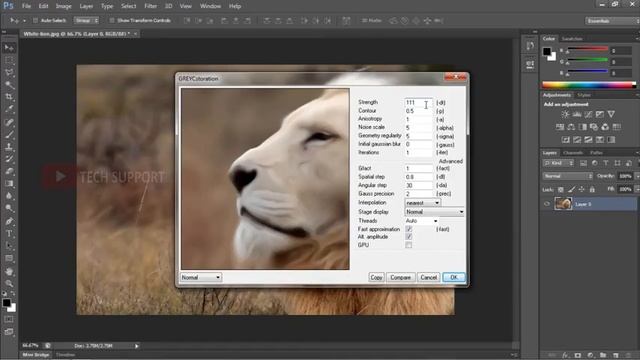Click the foreground color swatch in Color panel
This screenshot has width=640, height=360.
pos(547,51)
